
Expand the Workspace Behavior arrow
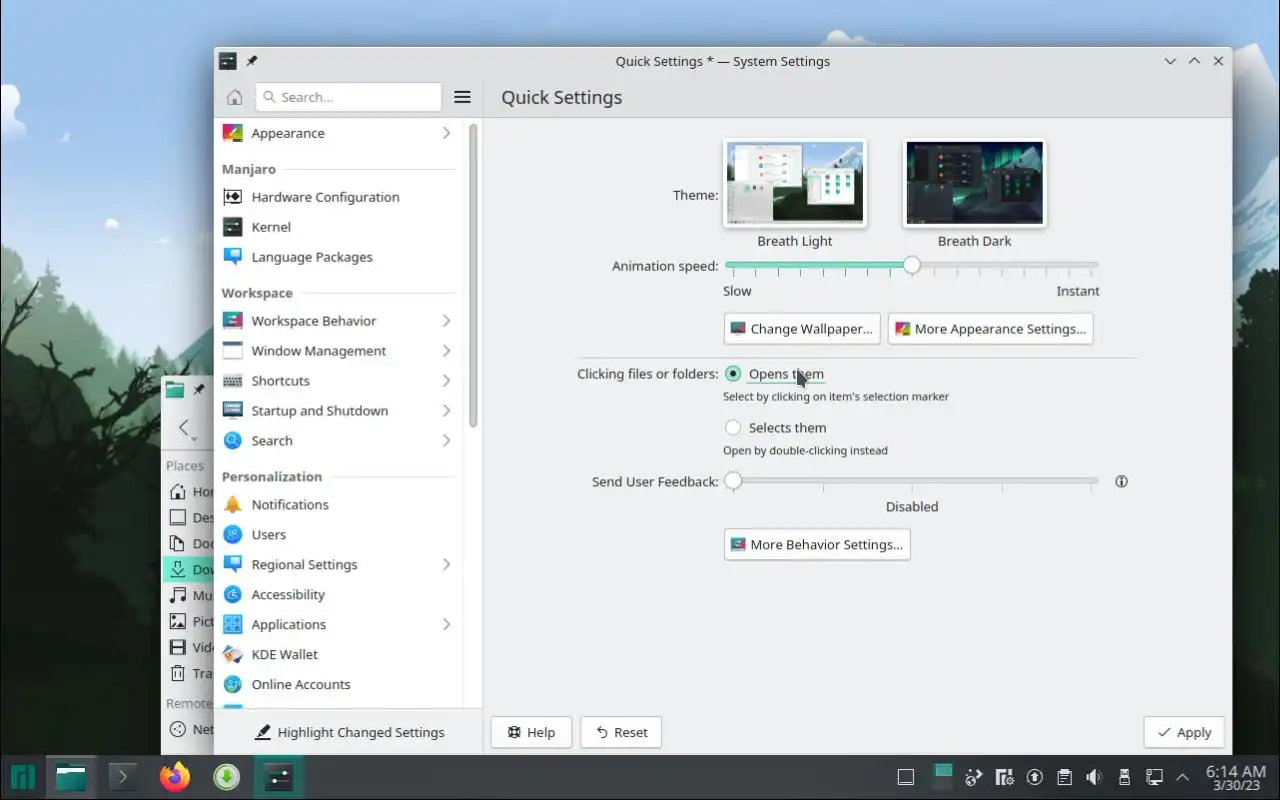446,321
